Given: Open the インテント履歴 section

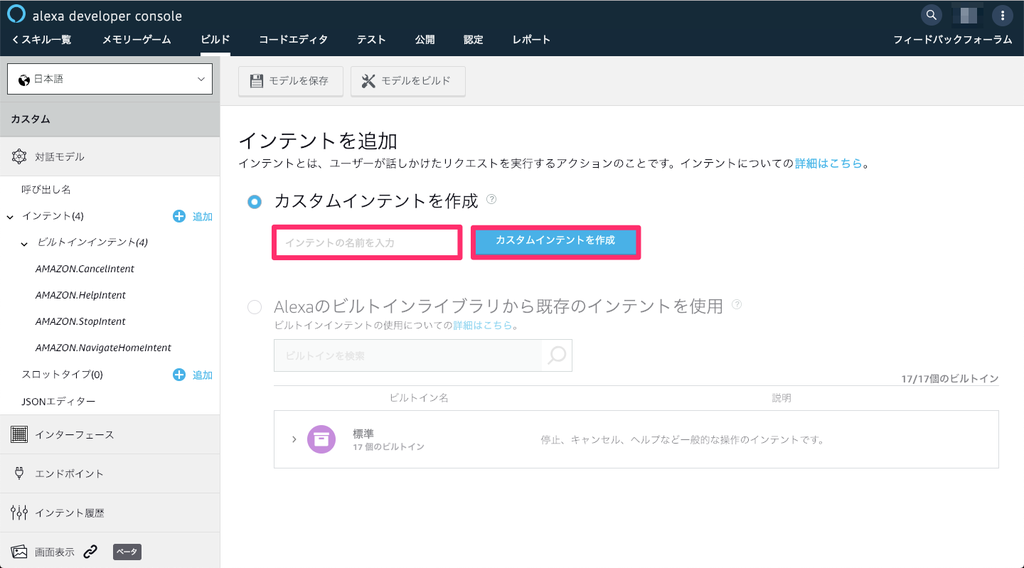Looking at the screenshot, I should click(110, 513).
